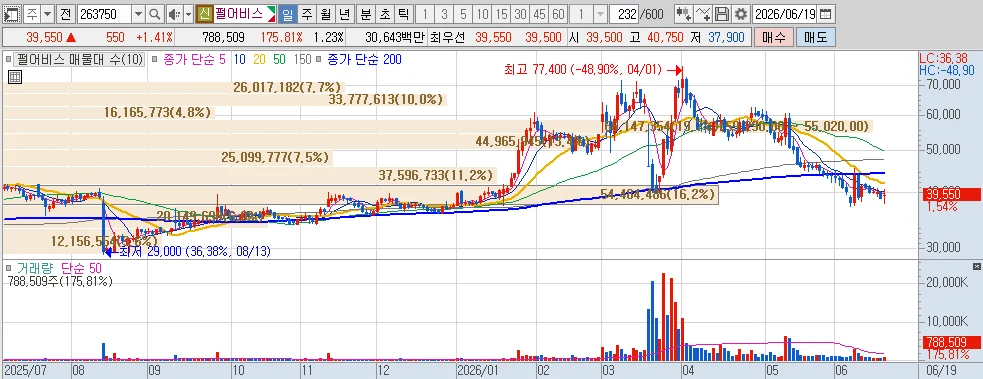Image resolution: width=983 pixels, height=379 pixels.
Task: Save the chart with the floppy disk icon
Action: [x=722, y=13]
